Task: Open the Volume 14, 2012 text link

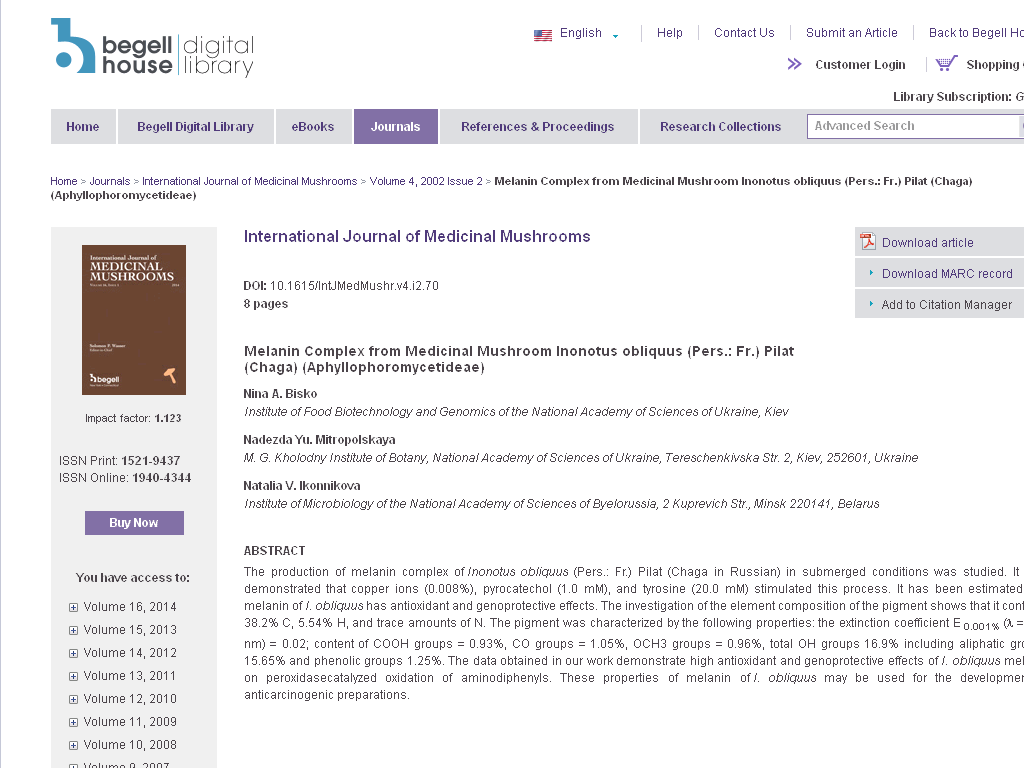Action: point(130,652)
